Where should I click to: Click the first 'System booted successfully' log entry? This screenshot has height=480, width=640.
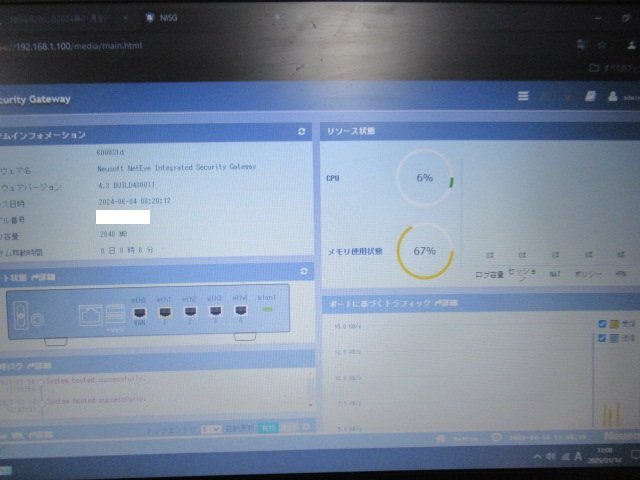point(96,380)
